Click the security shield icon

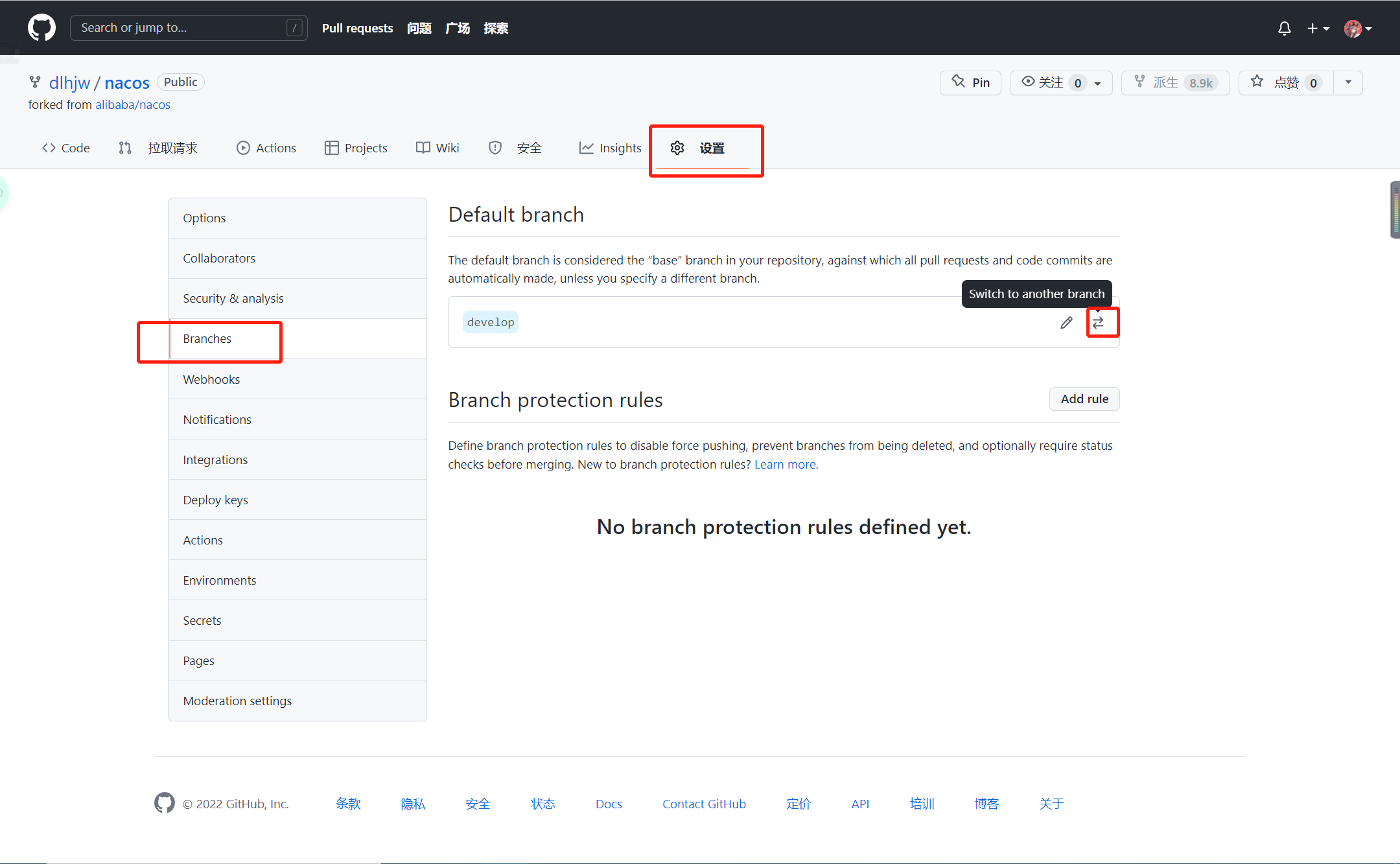tap(495, 148)
